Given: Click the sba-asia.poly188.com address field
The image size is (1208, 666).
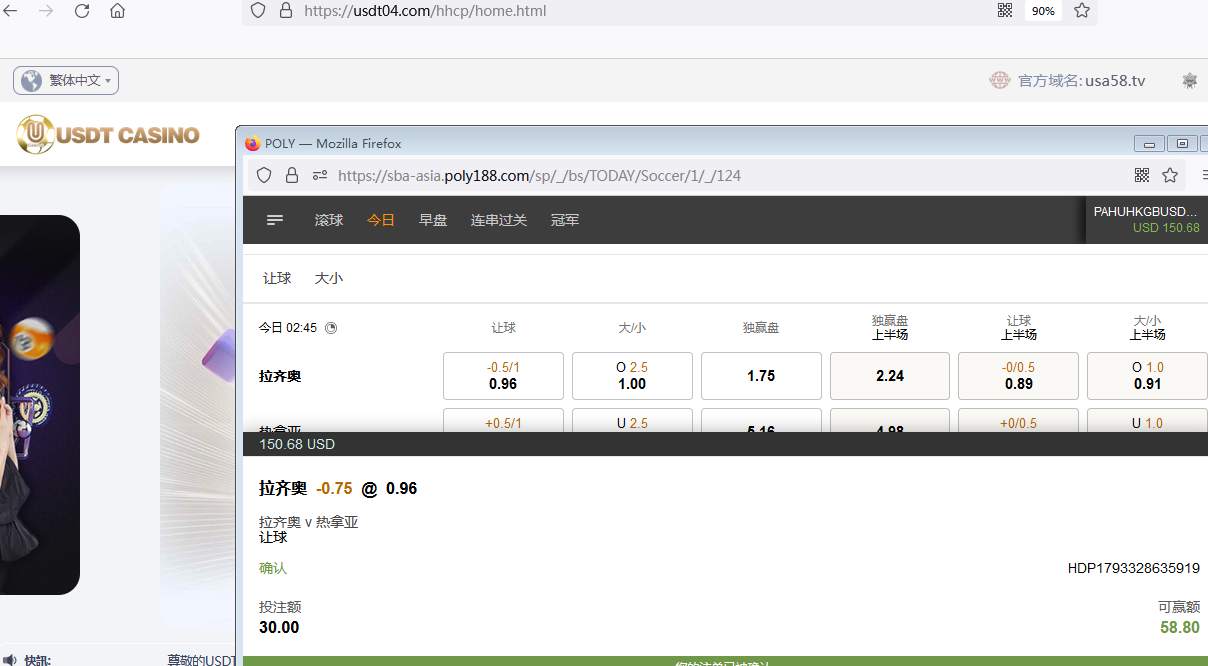Looking at the screenshot, I should pyautogui.click(x=539, y=175).
